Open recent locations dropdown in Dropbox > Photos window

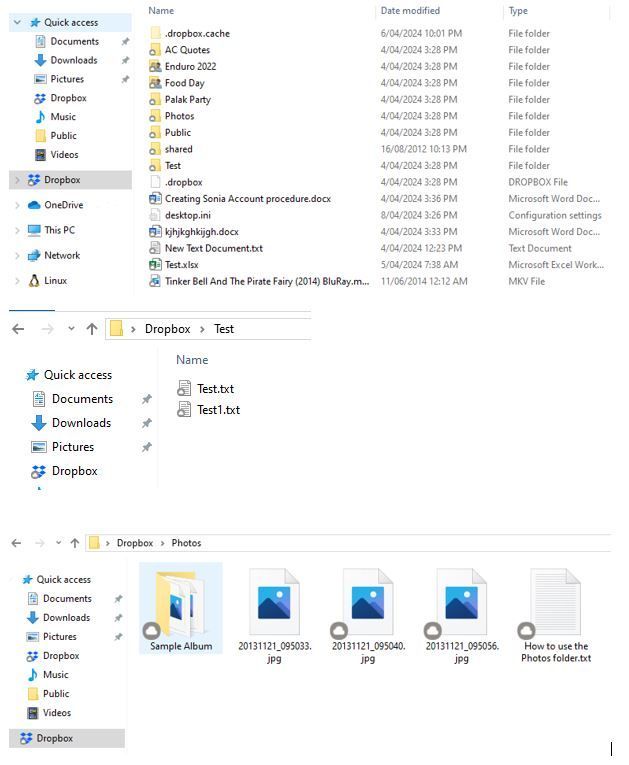(59, 543)
